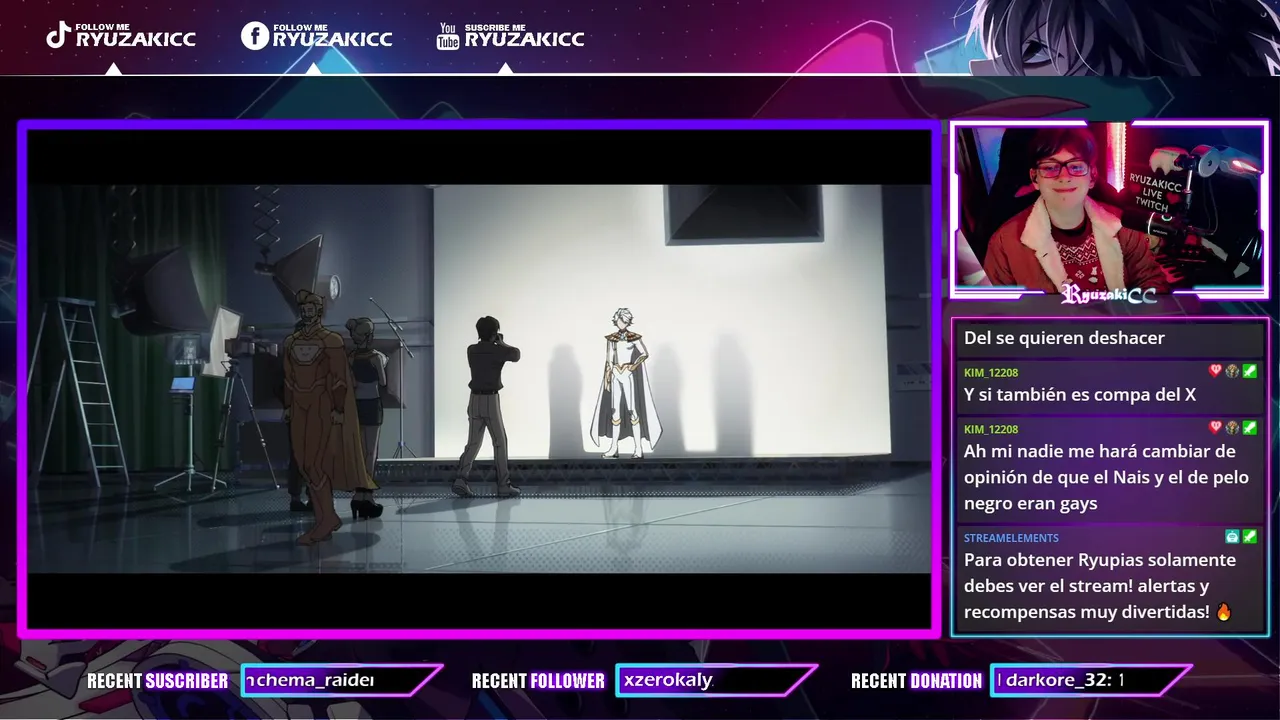Viewport: 1280px width, 720px height.
Task: Open the Facebook RYUZAKICC follow link
Action: tap(332, 35)
